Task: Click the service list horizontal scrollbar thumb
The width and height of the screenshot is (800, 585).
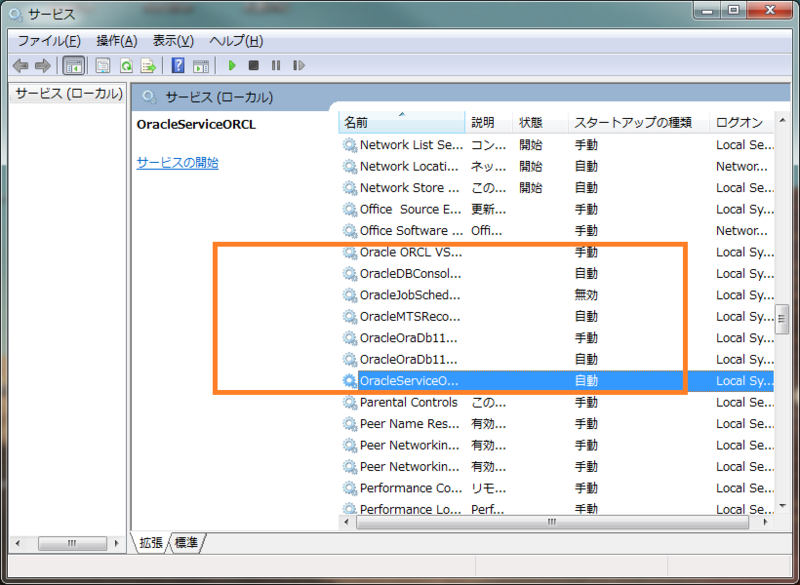Action: pos(553,522)
